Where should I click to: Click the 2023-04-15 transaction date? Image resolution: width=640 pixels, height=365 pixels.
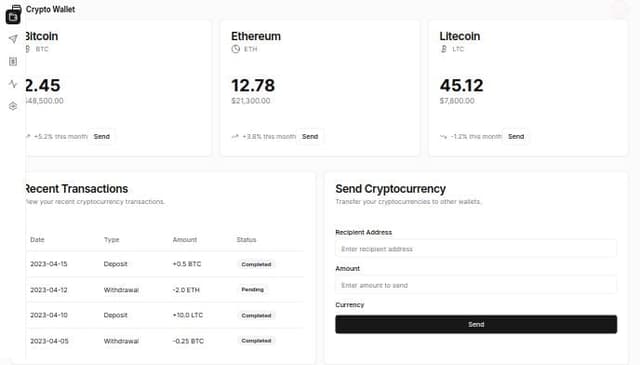pos(49,264)
